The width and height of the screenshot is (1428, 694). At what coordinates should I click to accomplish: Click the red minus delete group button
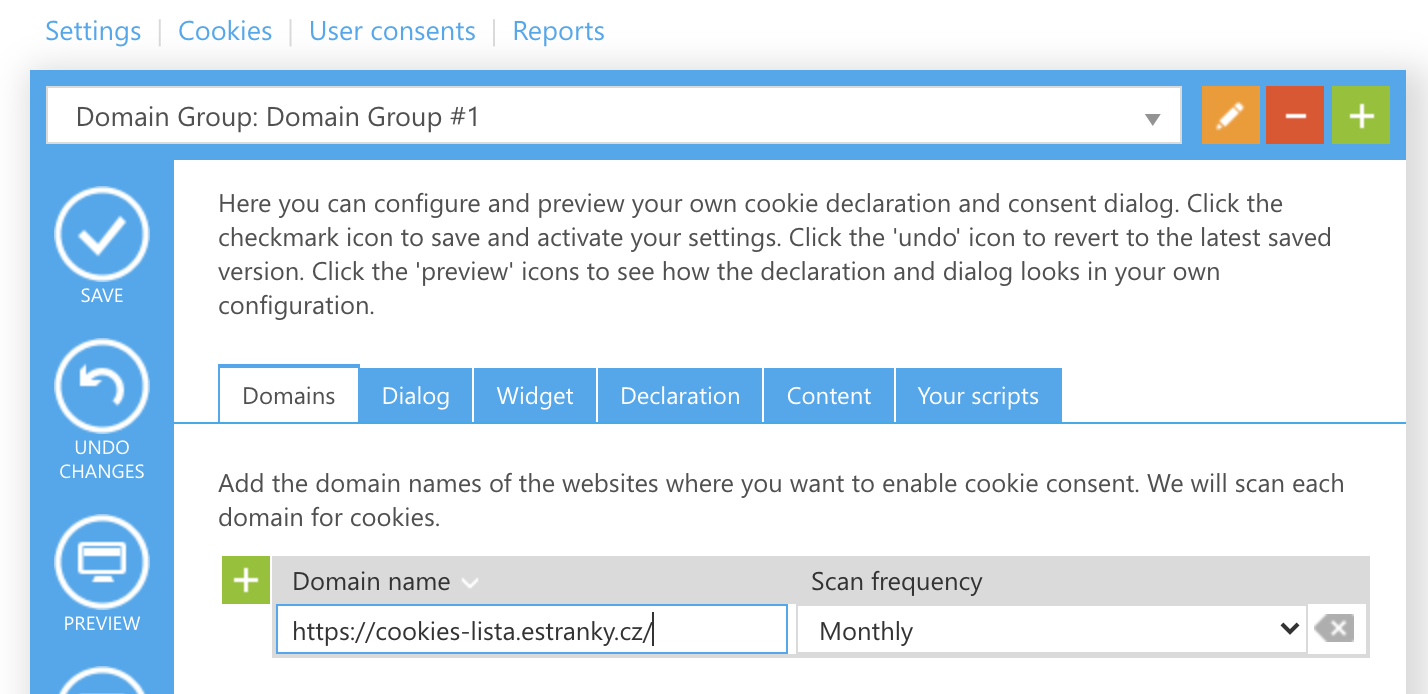click(x=1295, y=116)
